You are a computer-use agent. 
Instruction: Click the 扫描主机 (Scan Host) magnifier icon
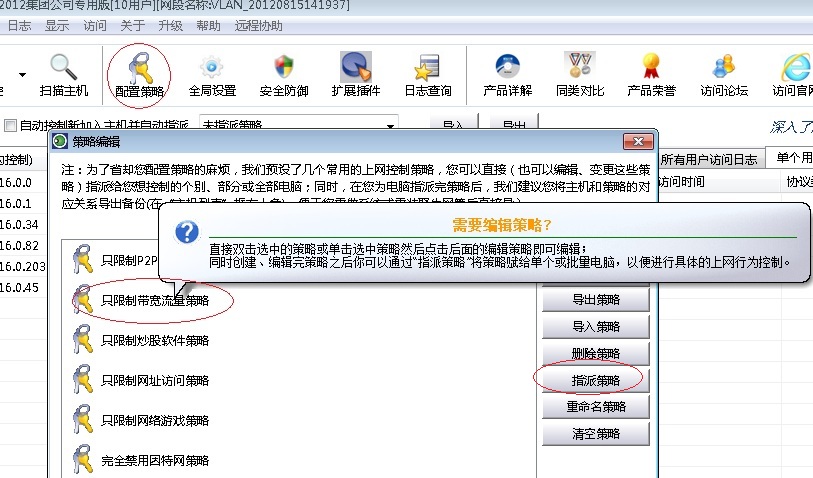pyautogui.click(x=64, y=67)
